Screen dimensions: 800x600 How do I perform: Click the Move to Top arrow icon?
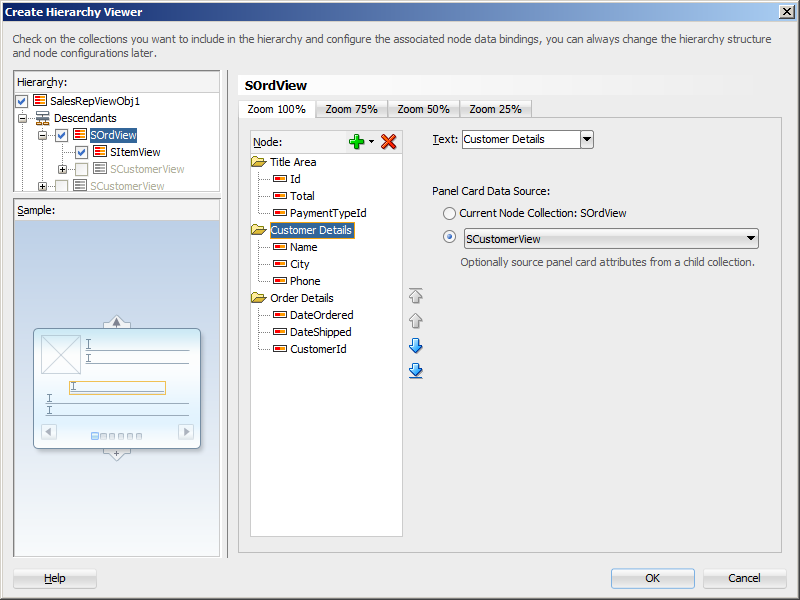416,295
